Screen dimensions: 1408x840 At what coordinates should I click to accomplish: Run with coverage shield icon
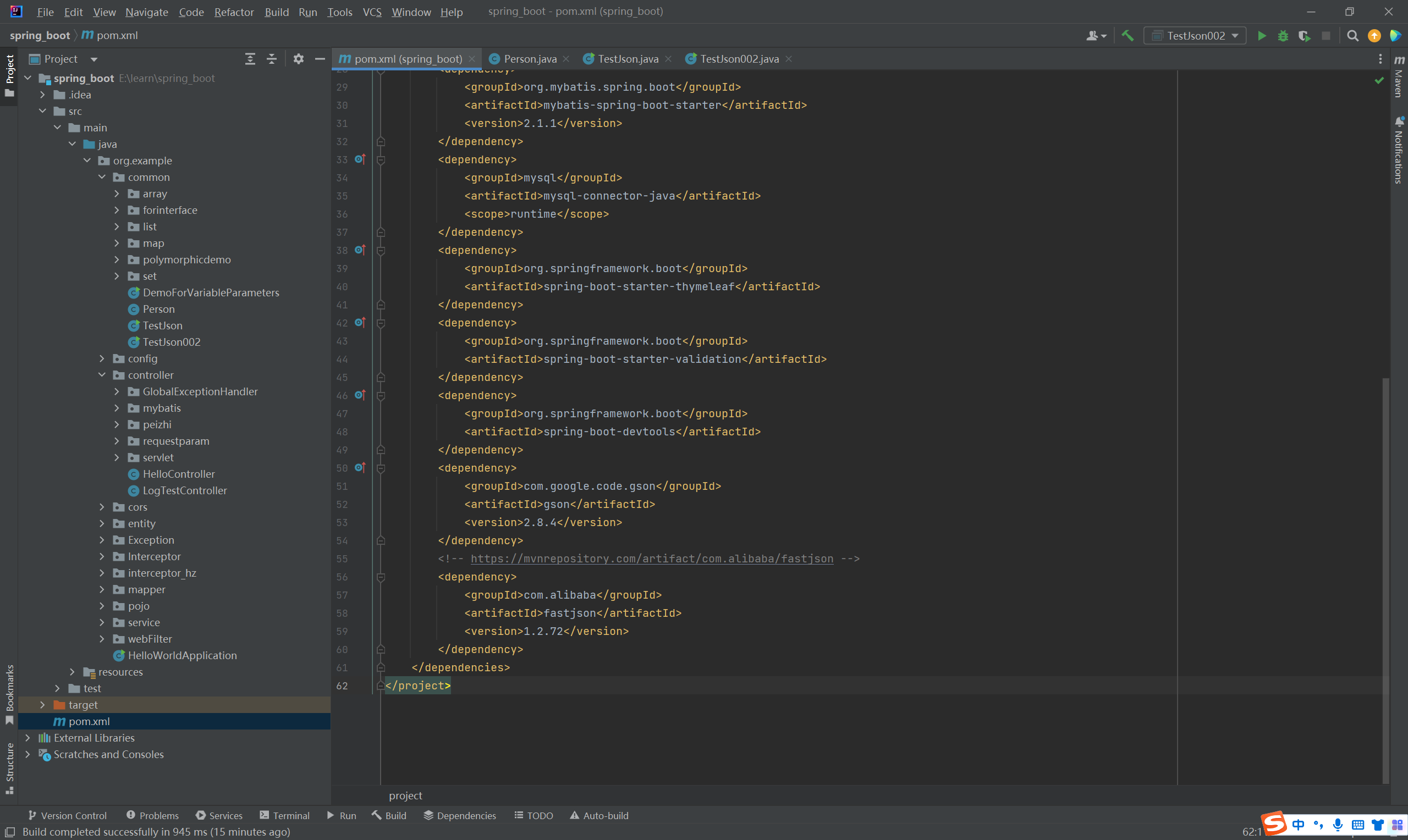click(x=1305, y=36)
